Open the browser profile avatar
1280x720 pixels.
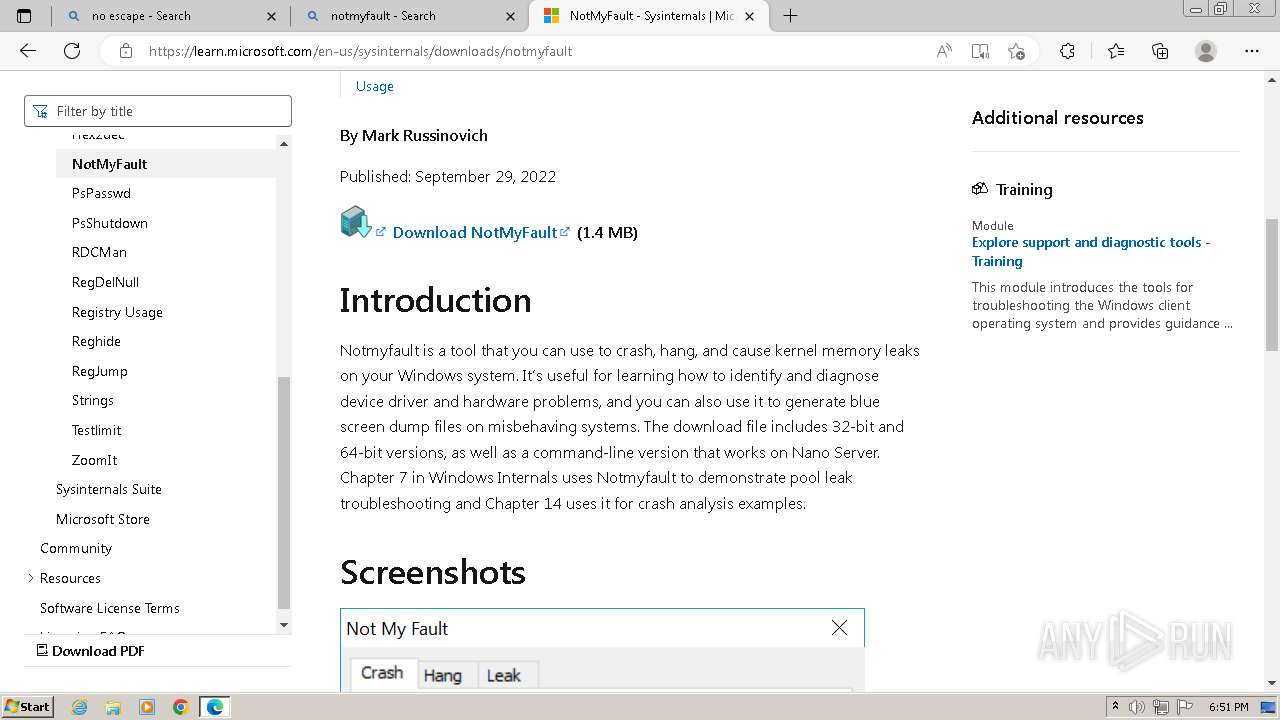click(1206, 51)
